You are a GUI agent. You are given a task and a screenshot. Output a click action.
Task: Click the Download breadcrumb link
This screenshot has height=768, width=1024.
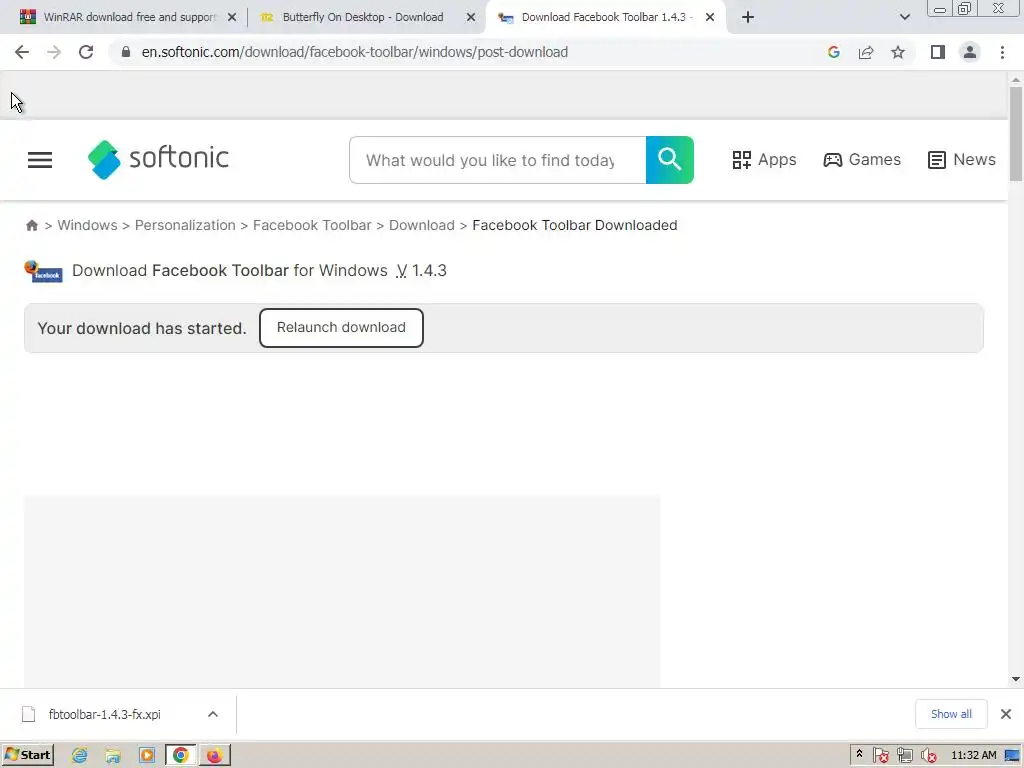coord(422,225)
